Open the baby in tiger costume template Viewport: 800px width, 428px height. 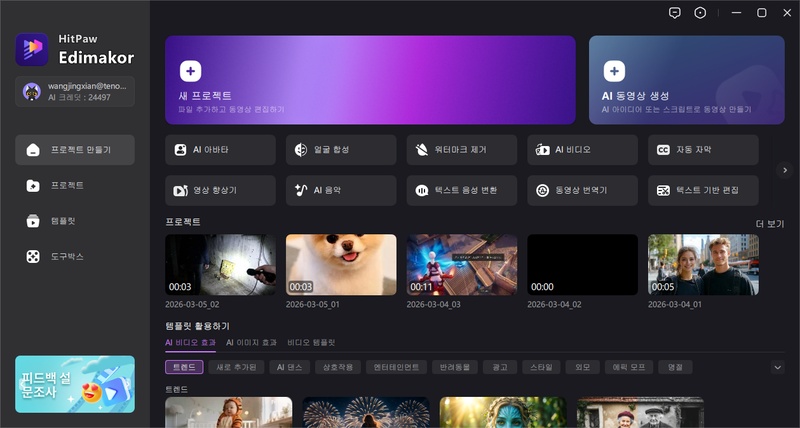pos(229,412)
